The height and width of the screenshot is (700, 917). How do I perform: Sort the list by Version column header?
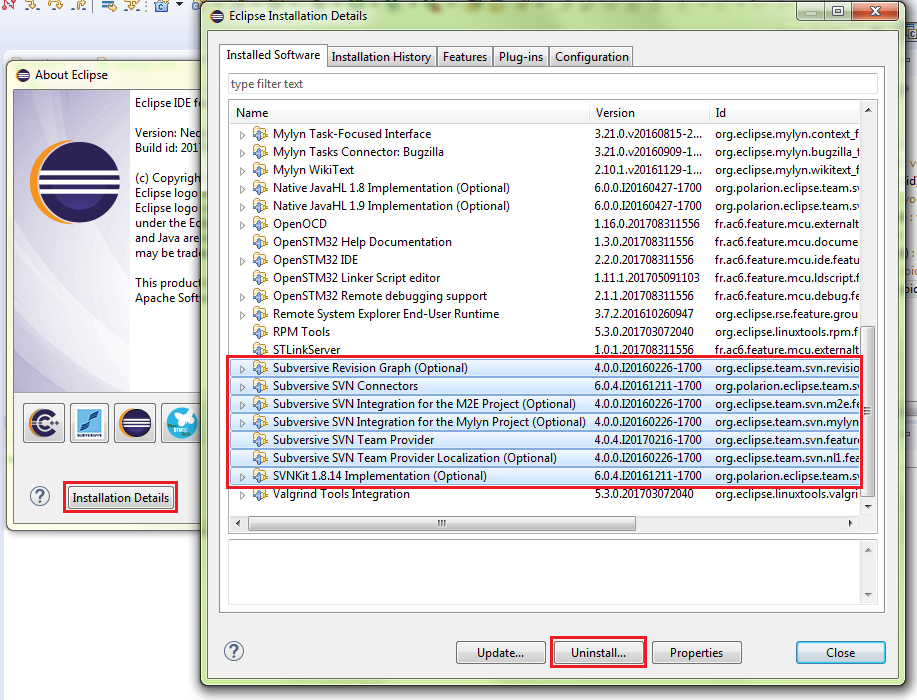(x=648, y=113)
